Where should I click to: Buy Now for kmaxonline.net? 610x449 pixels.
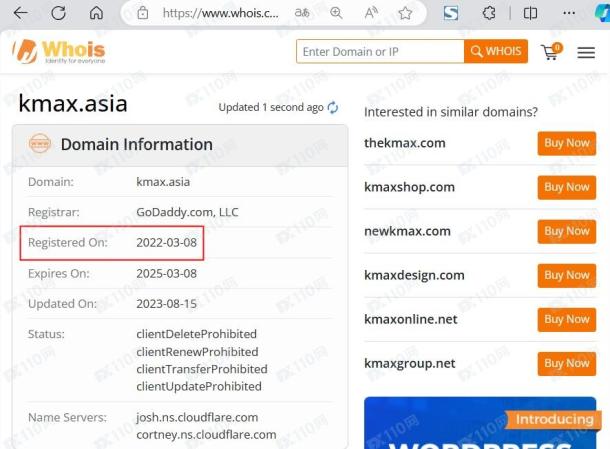pyautogui.click(x=566, y=319)
